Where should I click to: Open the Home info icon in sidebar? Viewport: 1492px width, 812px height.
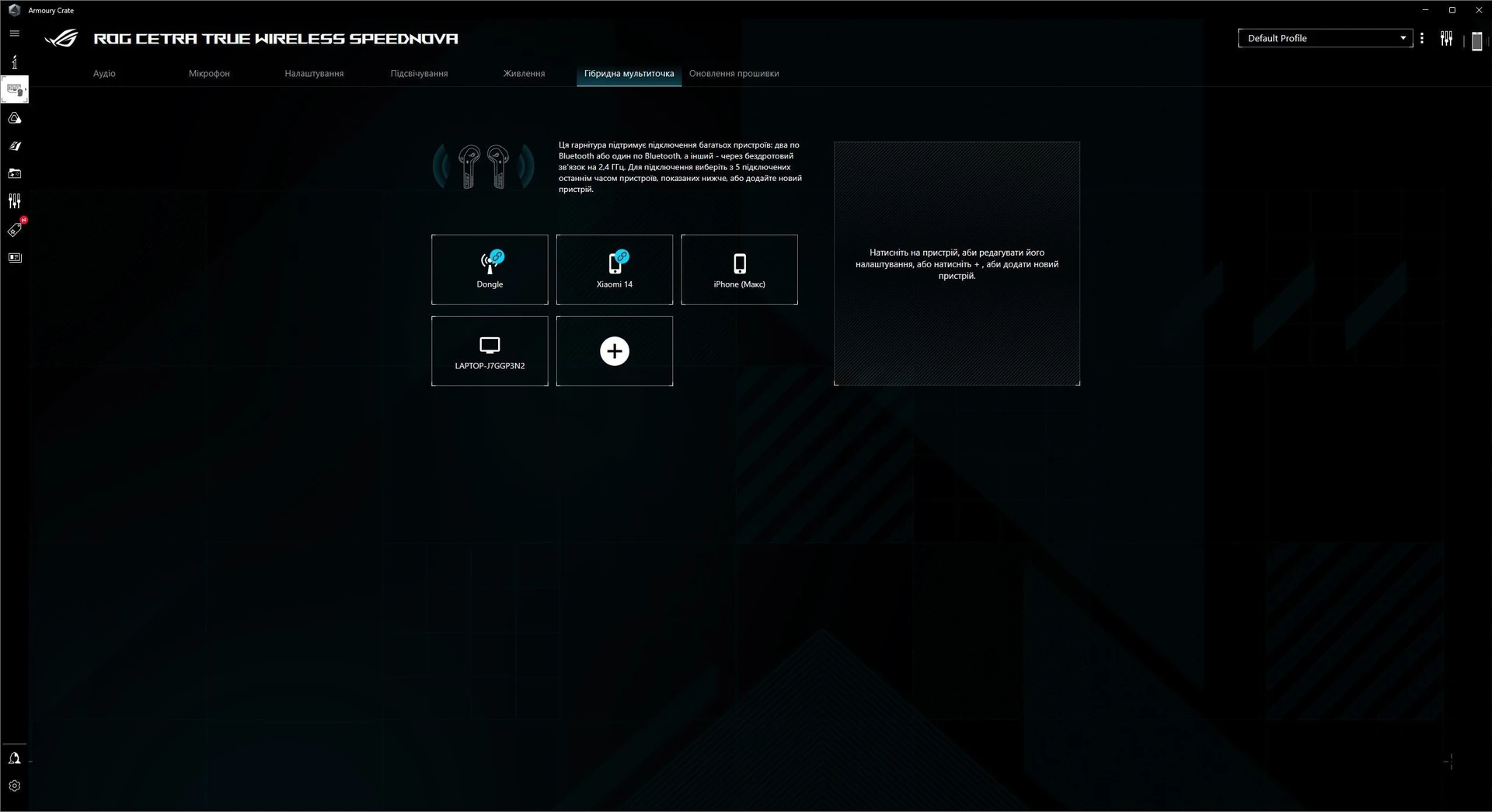14,61
